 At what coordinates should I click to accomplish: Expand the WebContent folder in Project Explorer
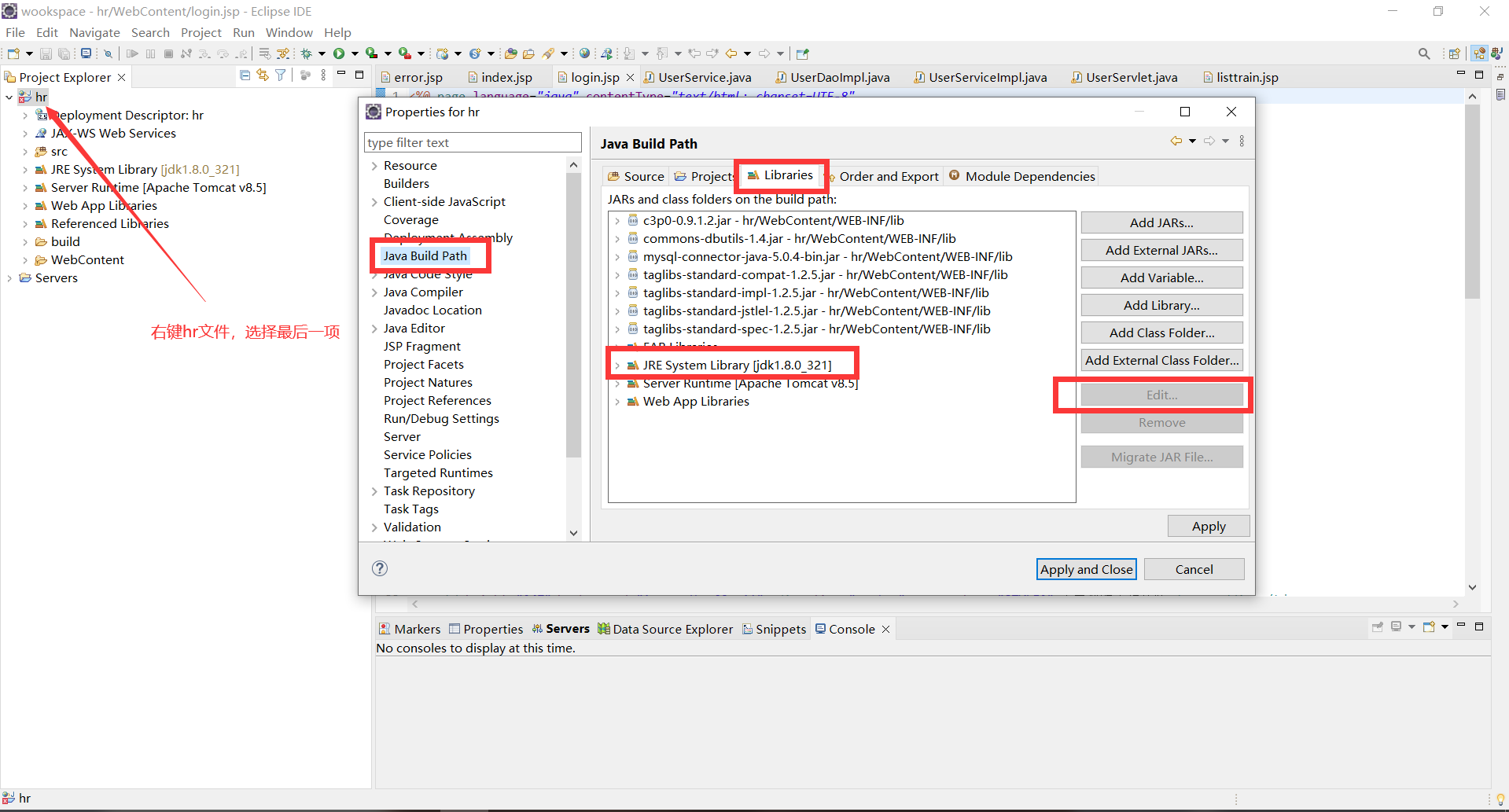(25, 260)
